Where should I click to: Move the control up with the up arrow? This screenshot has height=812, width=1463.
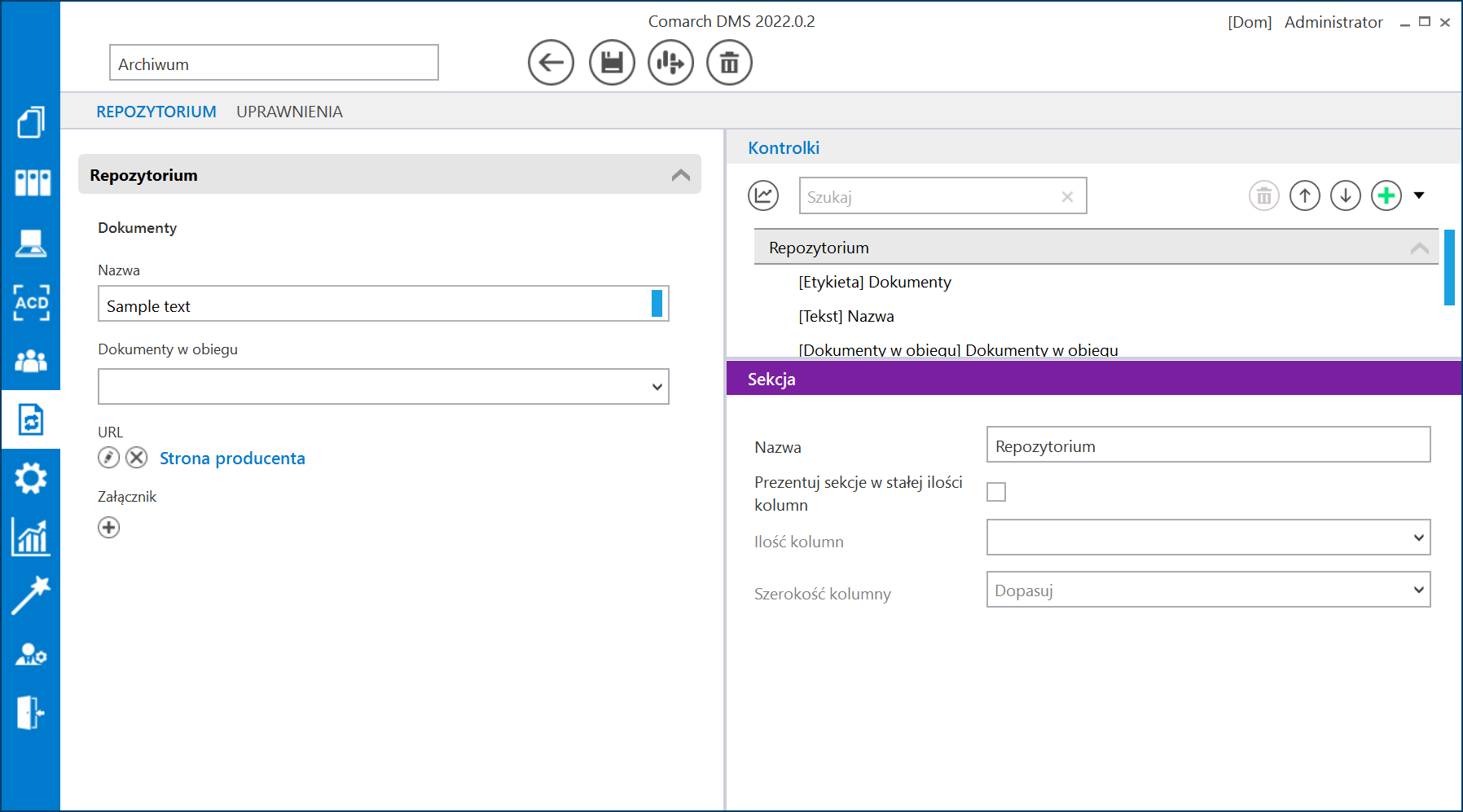[x=1305, y=195]
